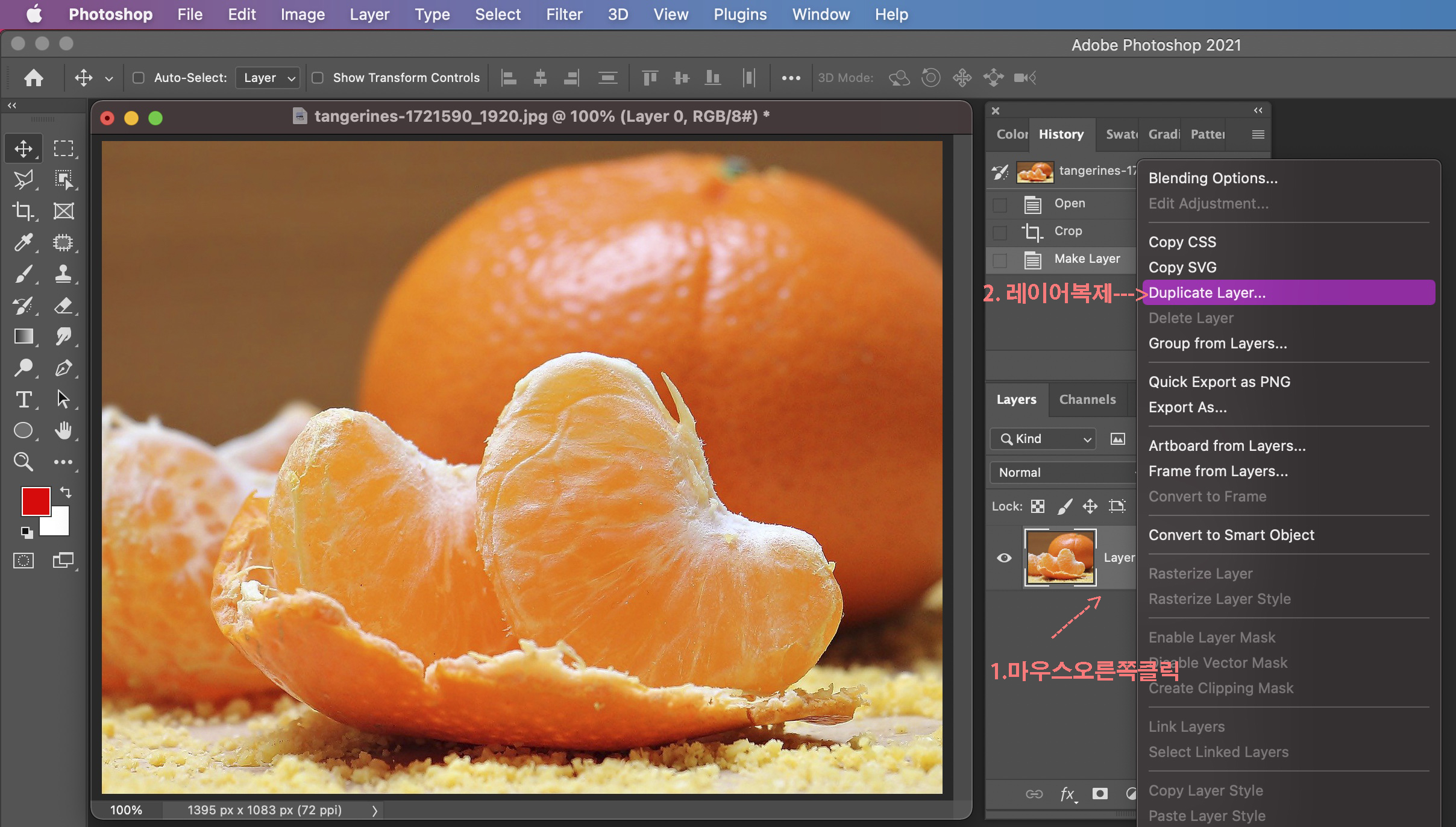Screen dimensions: 1456x827
Task: Click the red foreground color swatch
Action: coord(36,501)
